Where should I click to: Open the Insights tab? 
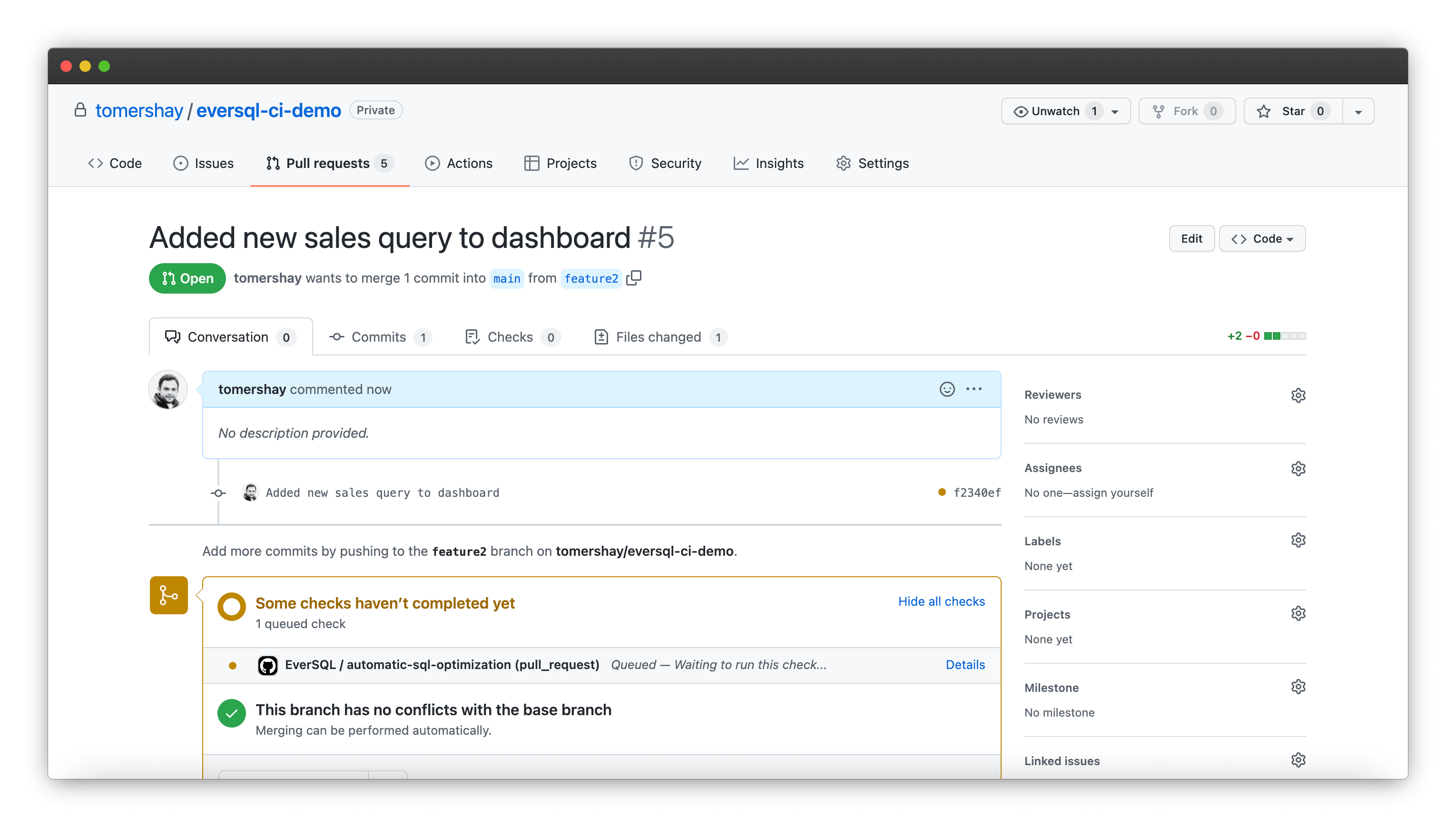768,163
